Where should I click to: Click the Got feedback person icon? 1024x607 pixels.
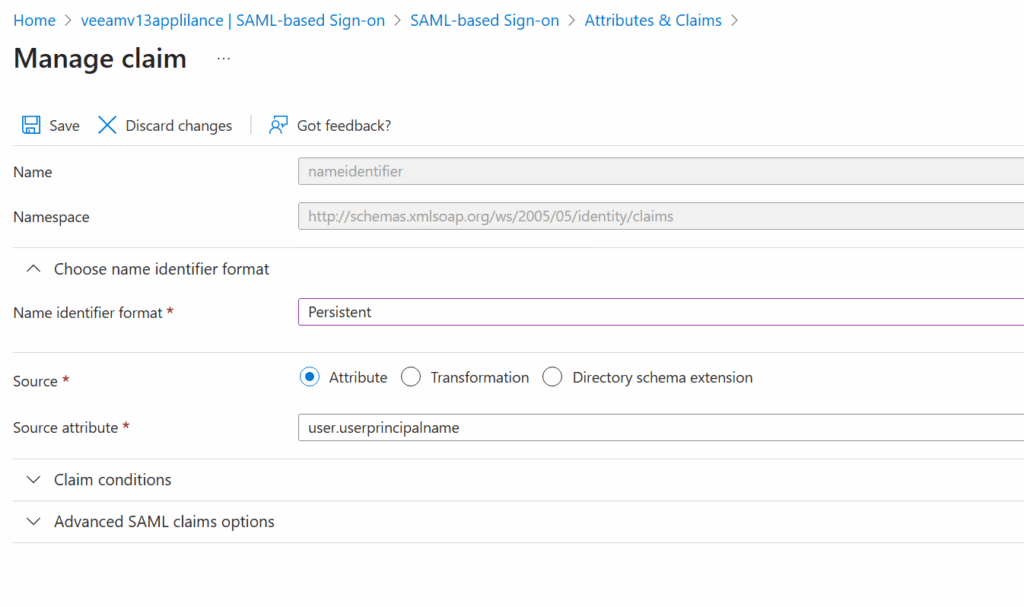click(x=278, y=125)
